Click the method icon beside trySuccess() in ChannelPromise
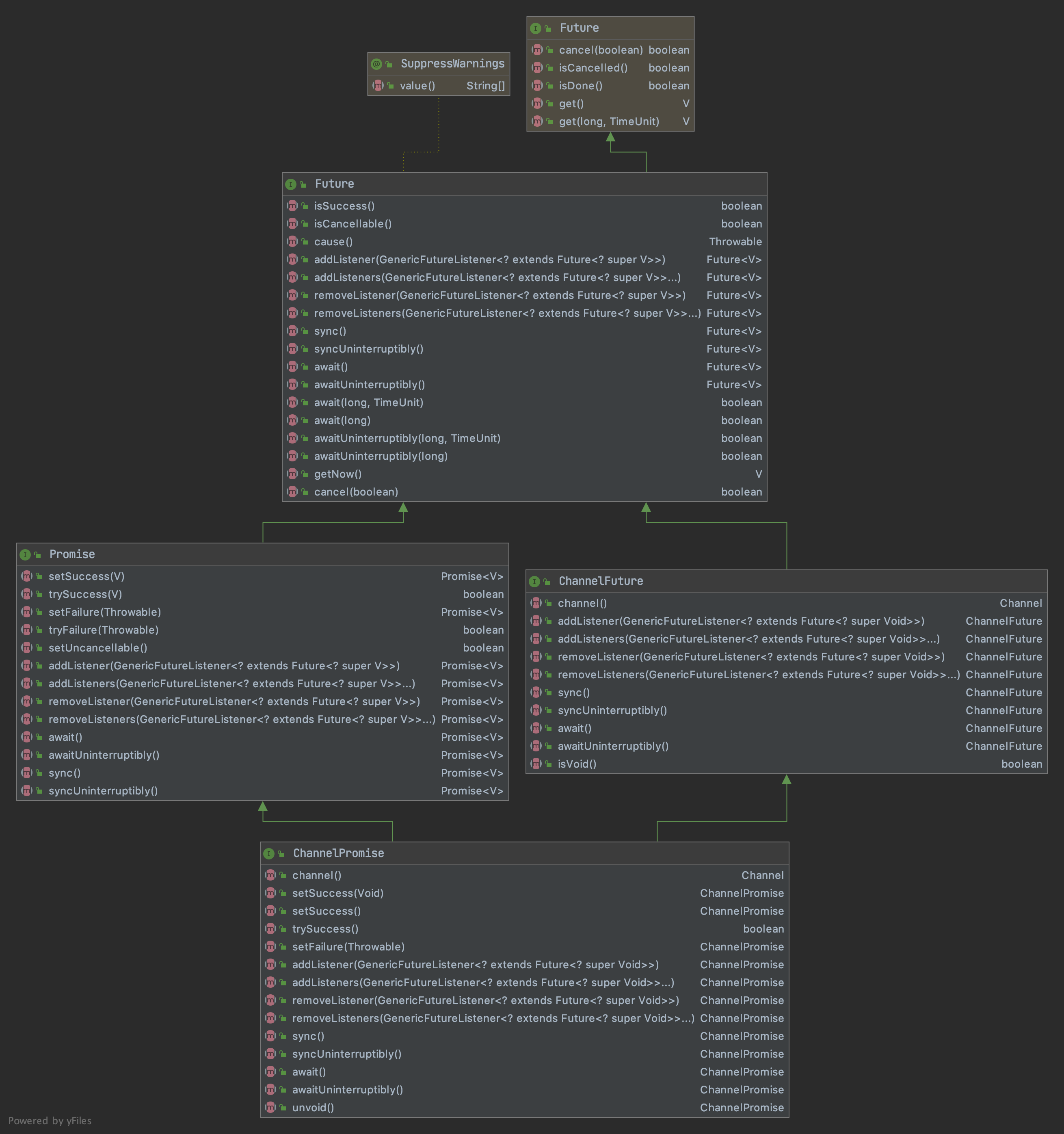The width and height of the screenshot is (1064, 1134). (x=270, y=928)
